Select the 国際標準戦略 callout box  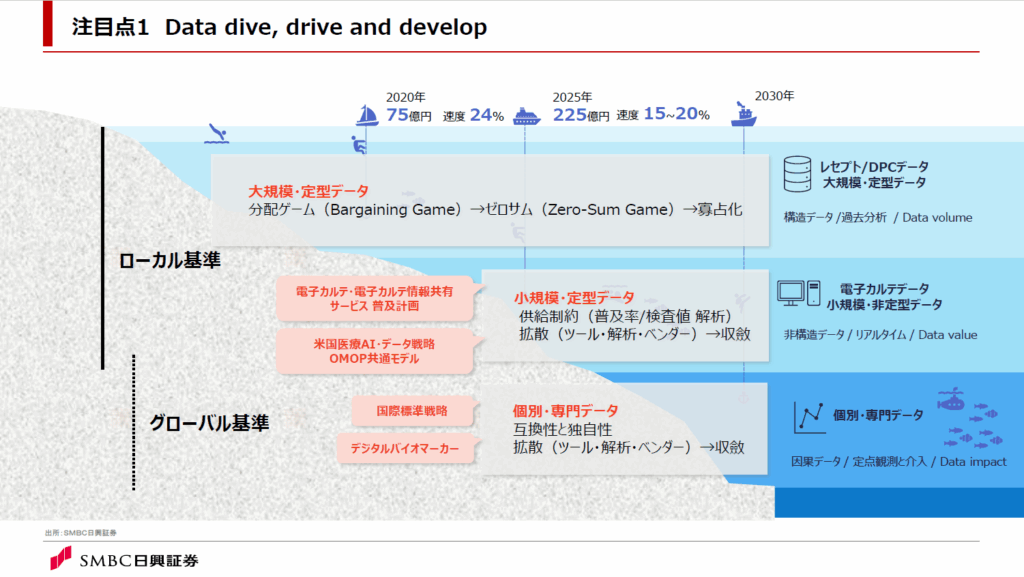pyautogui.click(x=412, y=410)
